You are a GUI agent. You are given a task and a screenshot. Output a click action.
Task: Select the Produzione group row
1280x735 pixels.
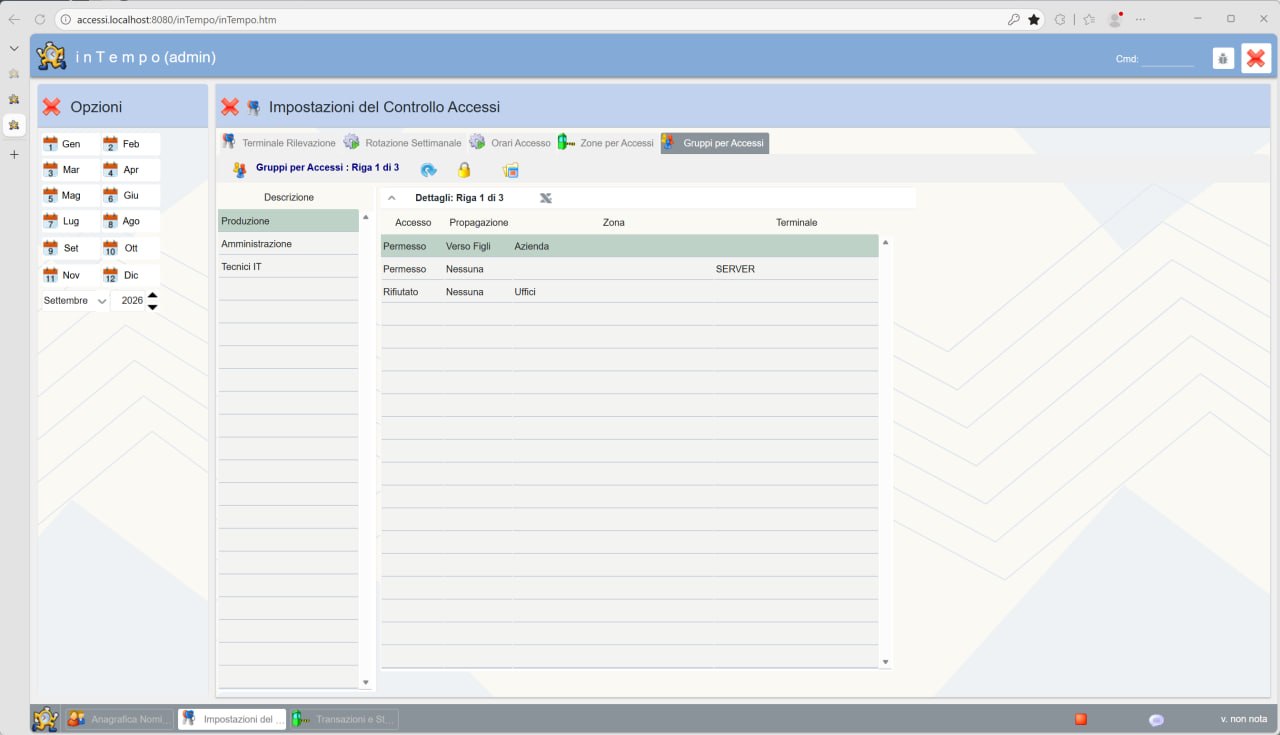[288, 221]
